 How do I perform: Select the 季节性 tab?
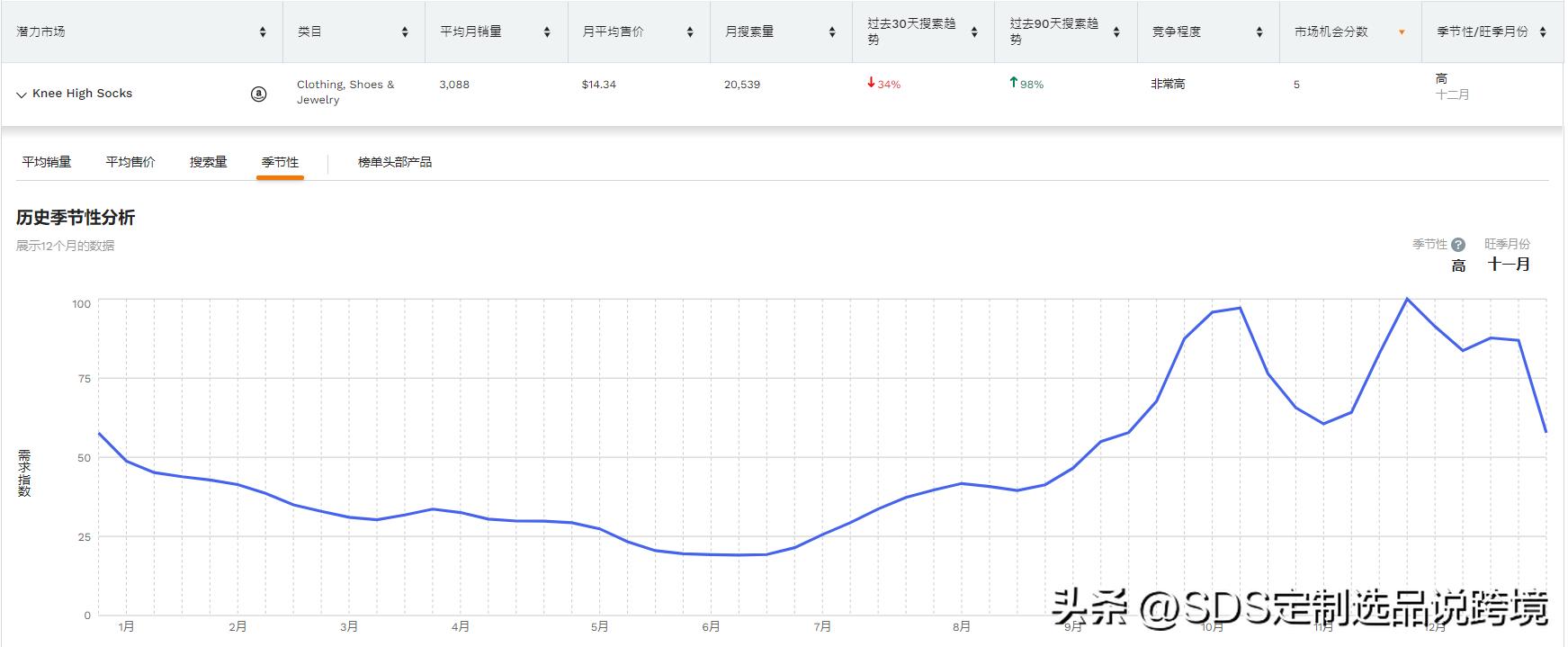(x=280, y=162)
